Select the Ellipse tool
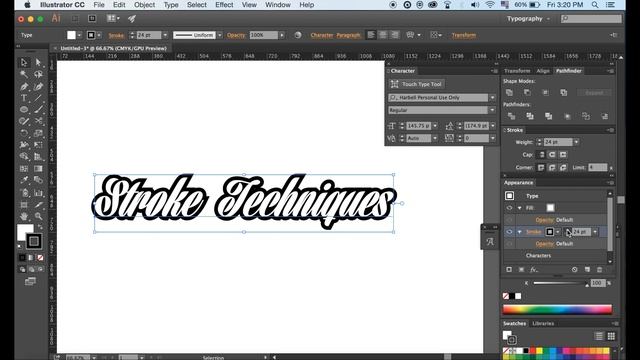Image resolution: width=640 pixels, height=360 pixels. pyautogui.click(x=24, y=109)
